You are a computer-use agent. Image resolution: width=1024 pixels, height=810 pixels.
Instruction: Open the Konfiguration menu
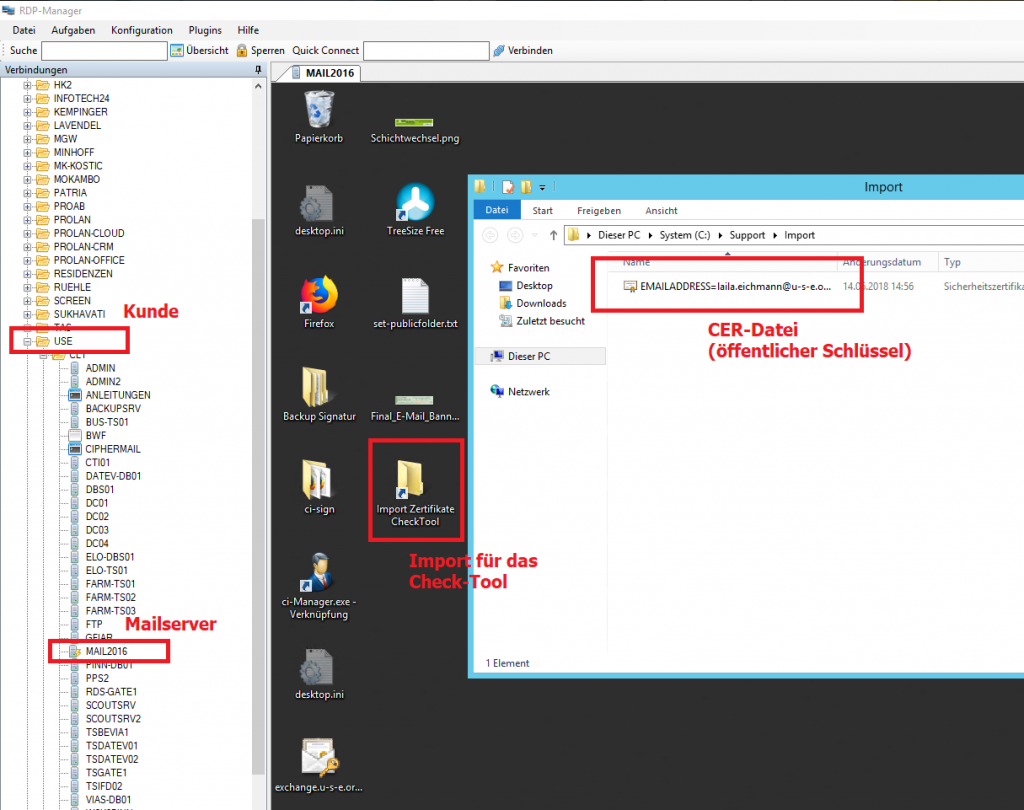tap(141, 30)
